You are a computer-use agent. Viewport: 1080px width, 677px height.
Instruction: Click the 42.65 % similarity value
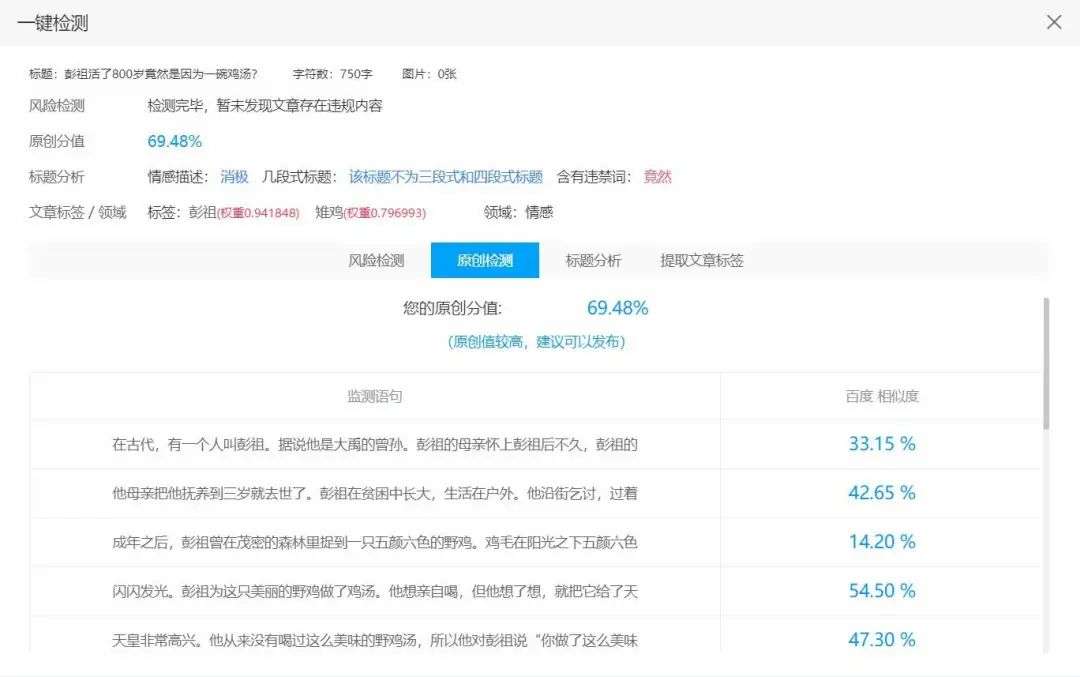(882, 493)
